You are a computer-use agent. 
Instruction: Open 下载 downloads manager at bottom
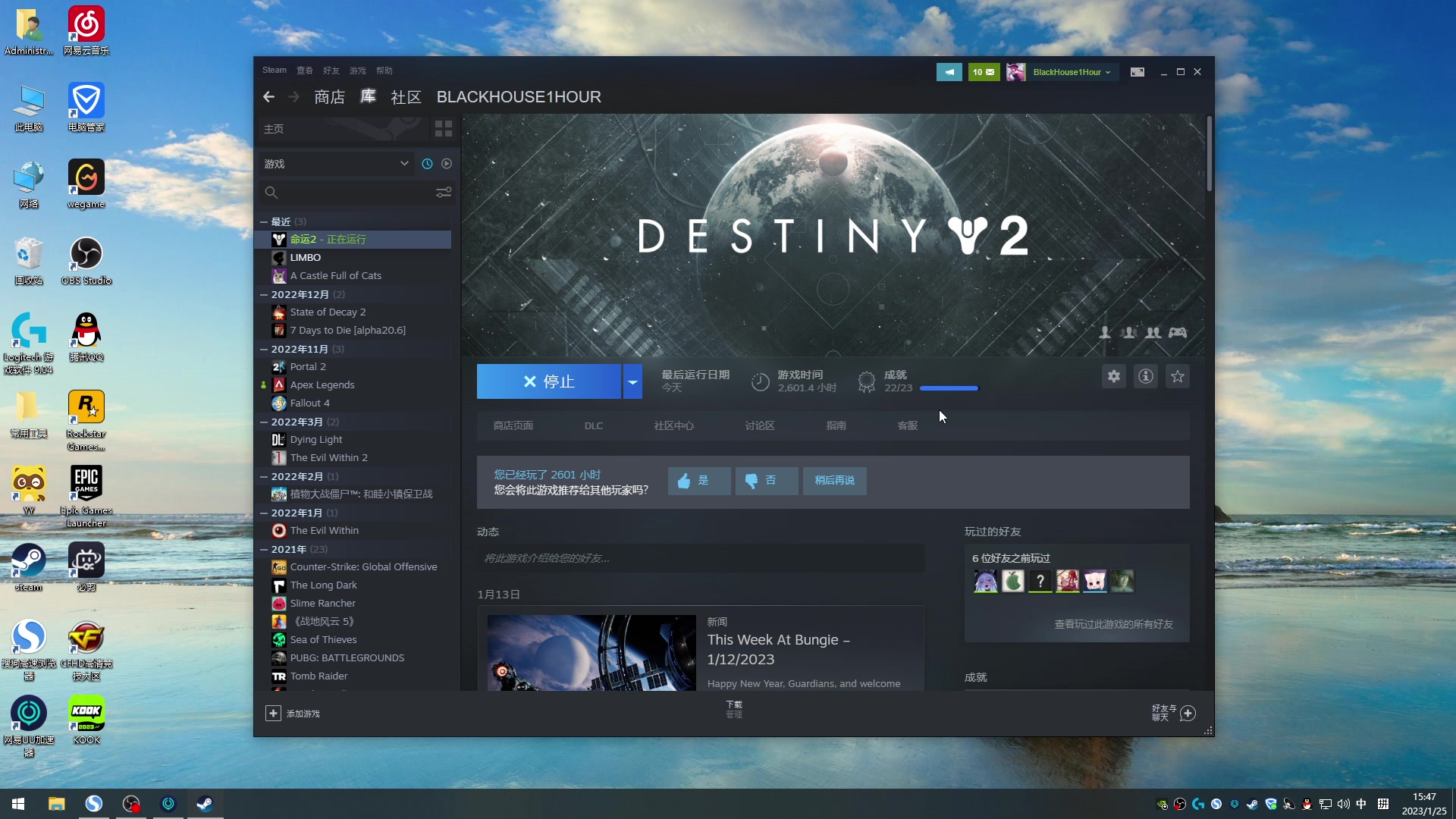pos(734,710)
